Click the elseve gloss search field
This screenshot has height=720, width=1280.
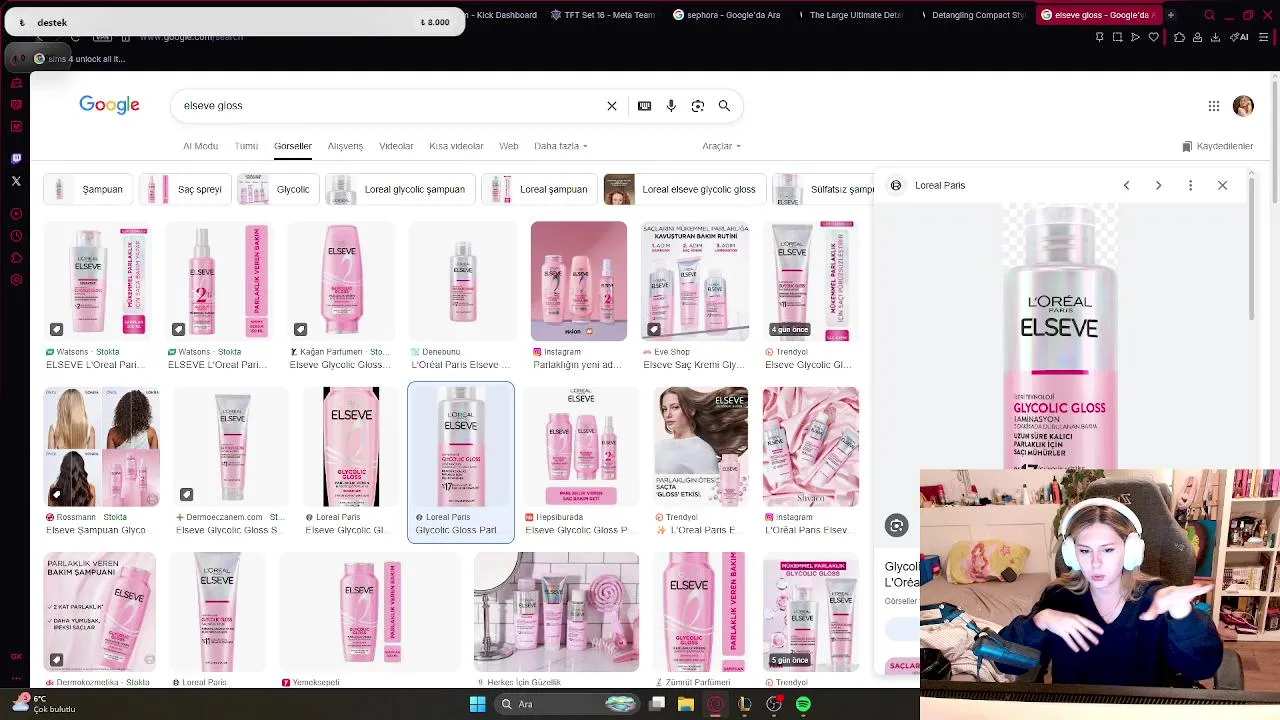pos(390,105)
